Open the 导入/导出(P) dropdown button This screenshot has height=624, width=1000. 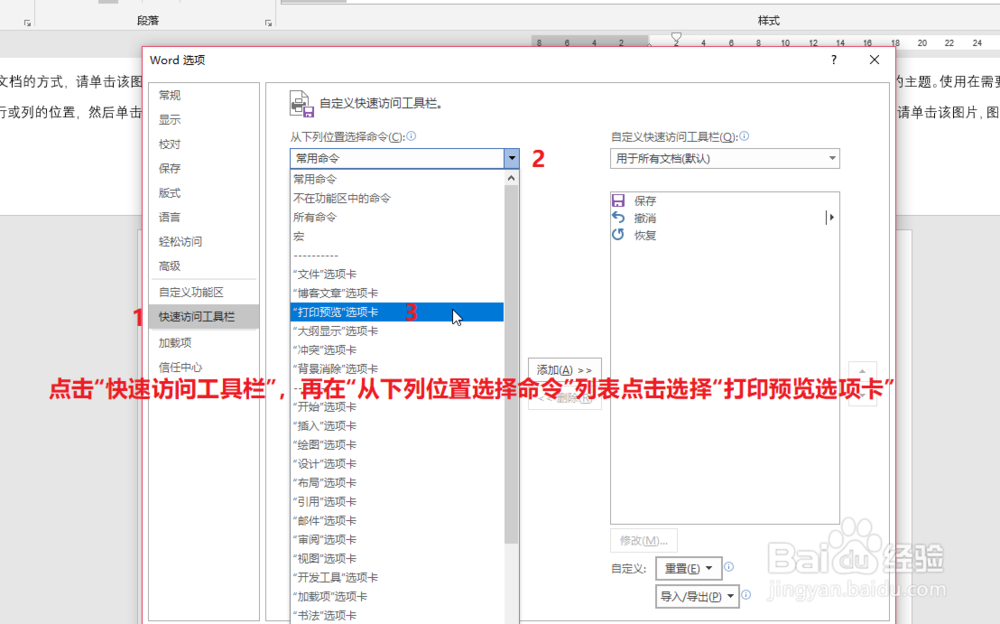(x=697, y=597)
